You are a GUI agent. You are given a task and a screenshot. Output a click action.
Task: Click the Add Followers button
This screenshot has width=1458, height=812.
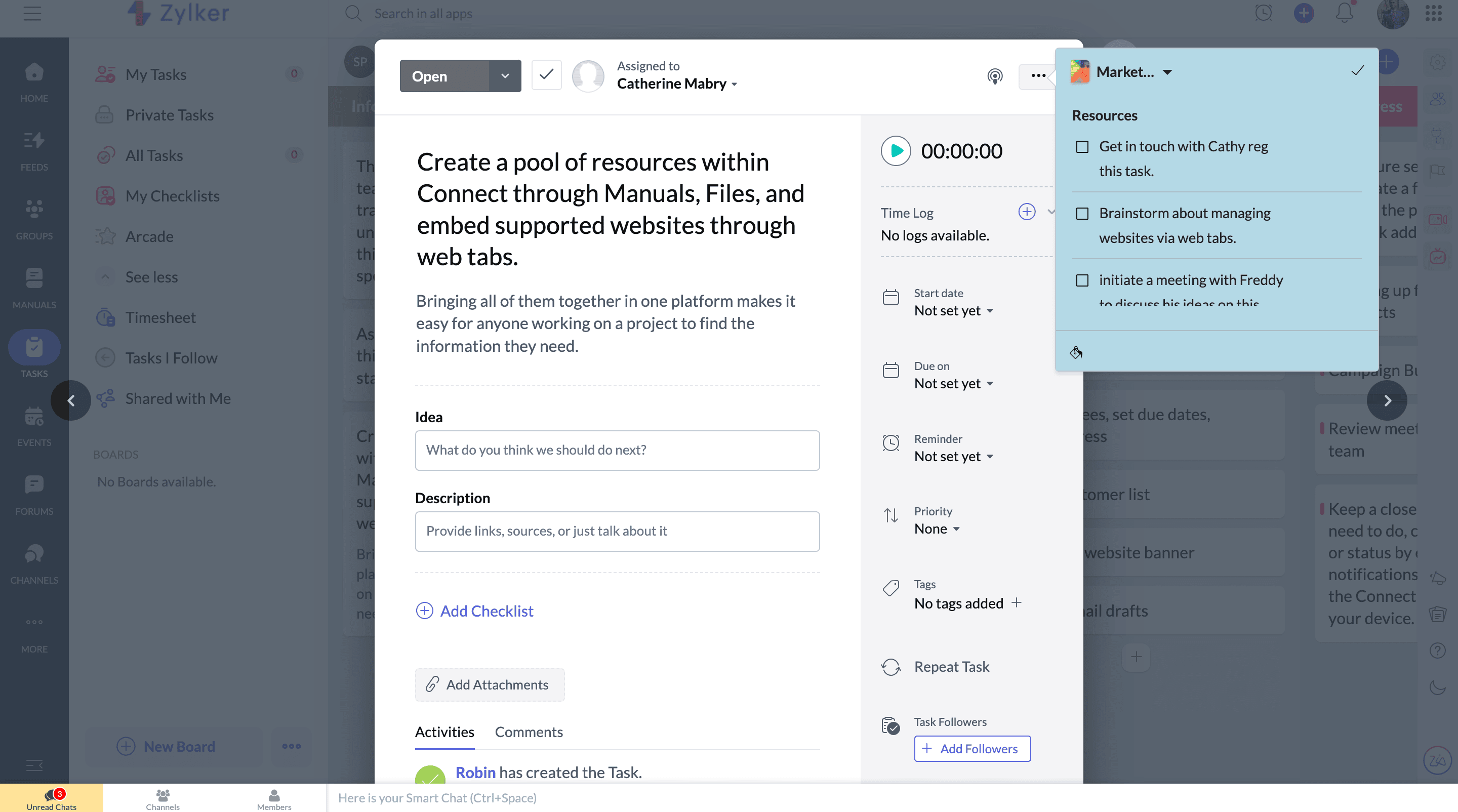(972, 748)
